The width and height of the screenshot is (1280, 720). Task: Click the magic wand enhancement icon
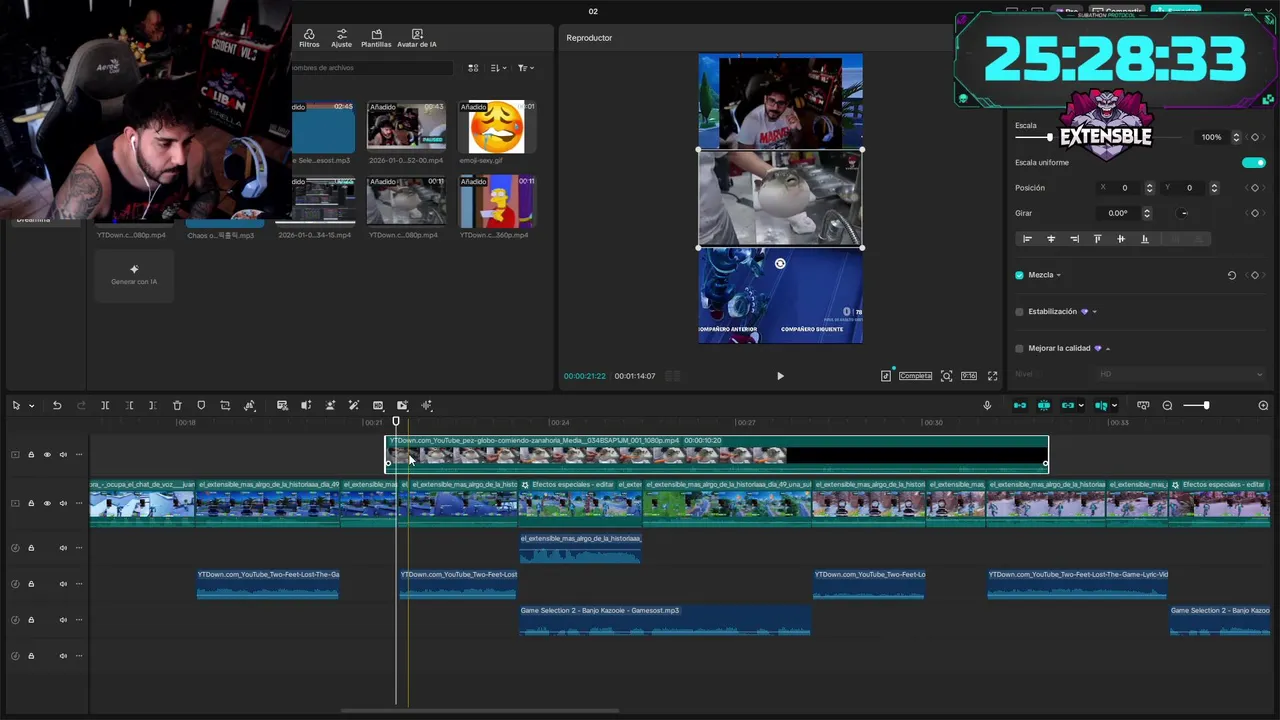(354, 405)
